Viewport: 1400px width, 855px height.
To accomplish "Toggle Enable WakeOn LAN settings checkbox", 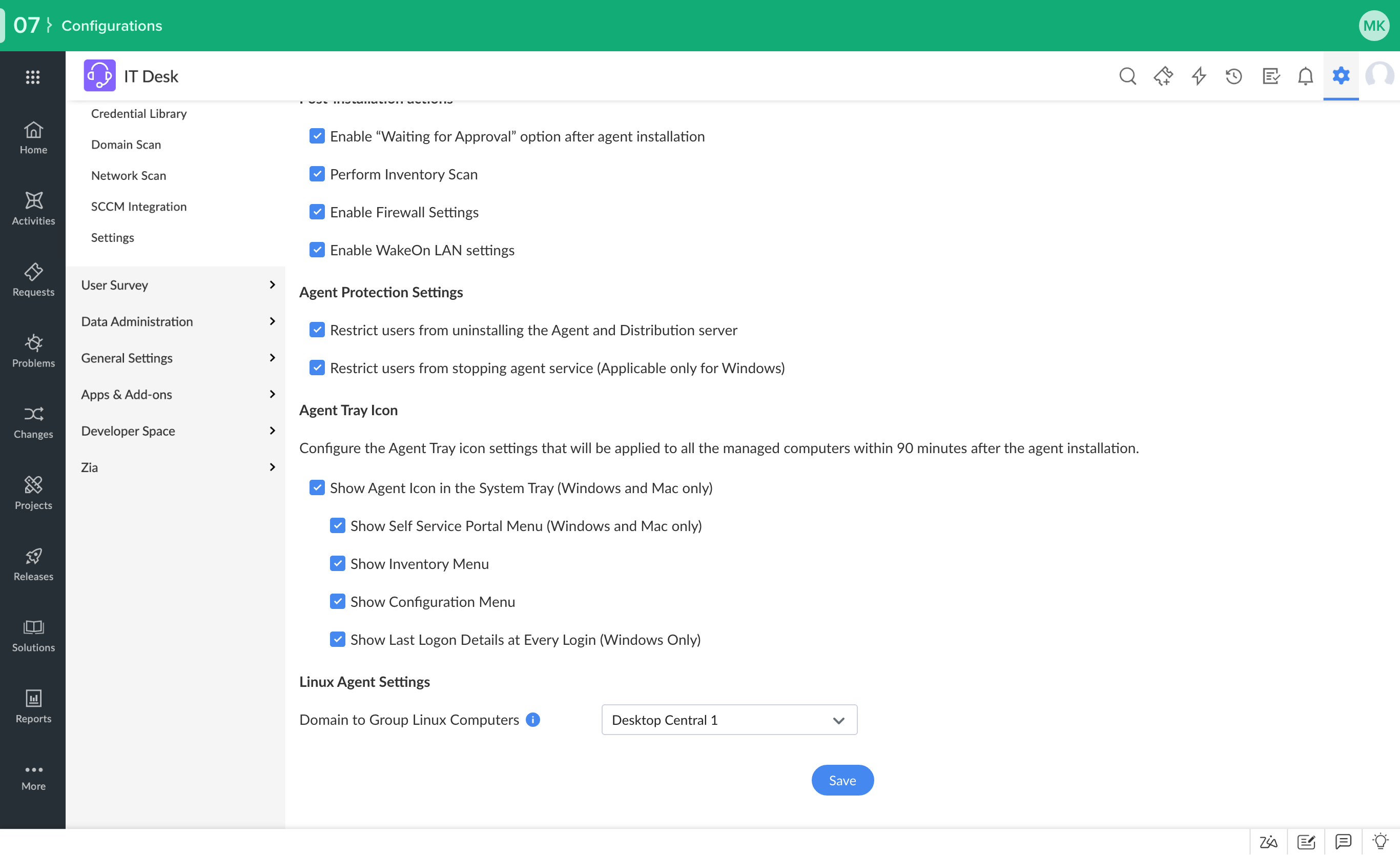I will pos(317,250).
